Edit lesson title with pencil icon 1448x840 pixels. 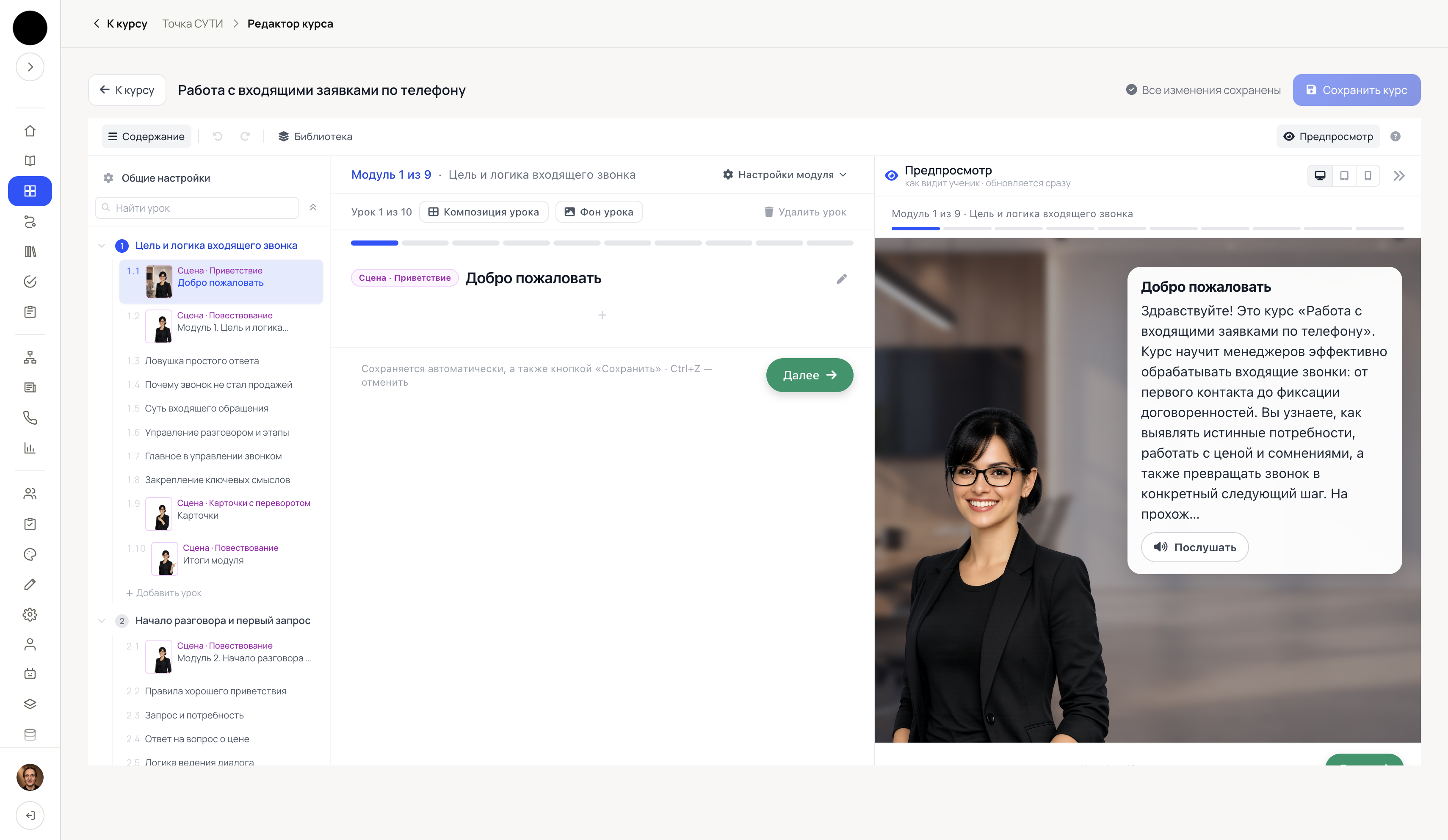point(841,279)
